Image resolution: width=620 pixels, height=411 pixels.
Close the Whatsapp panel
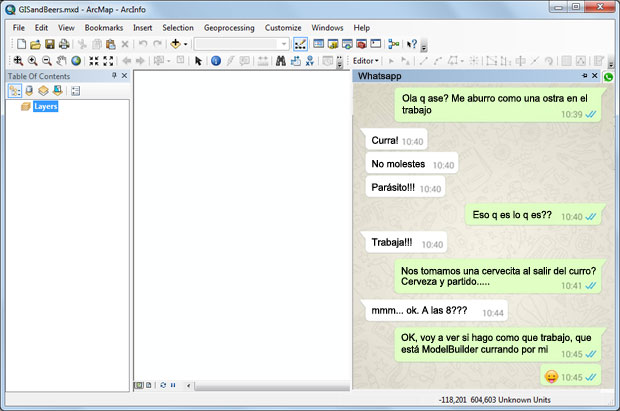[594, 76]
